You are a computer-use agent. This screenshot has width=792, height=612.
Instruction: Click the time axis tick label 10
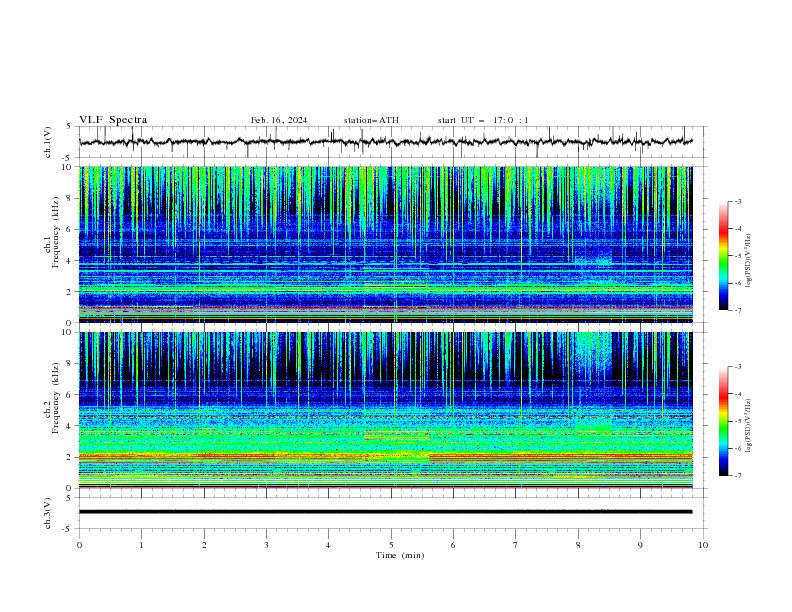click(703, 545)
